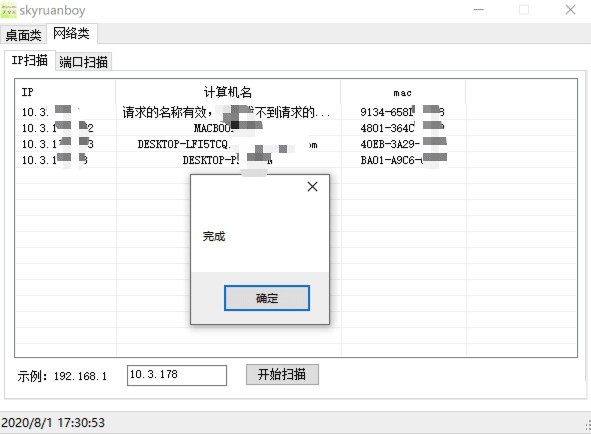The width and height of the screenshot is (591, 434).
Task: Close the 完成 dialog with its X icon
Action: click(x=312, y=187)
